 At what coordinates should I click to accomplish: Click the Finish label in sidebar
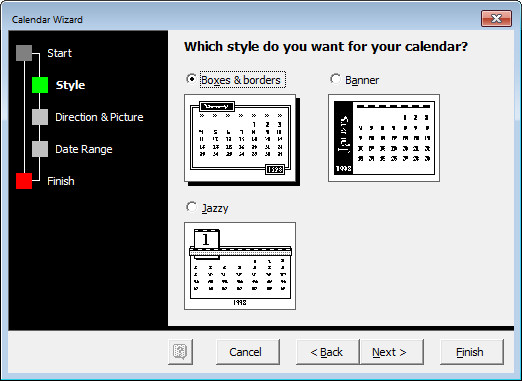point(61,181)
